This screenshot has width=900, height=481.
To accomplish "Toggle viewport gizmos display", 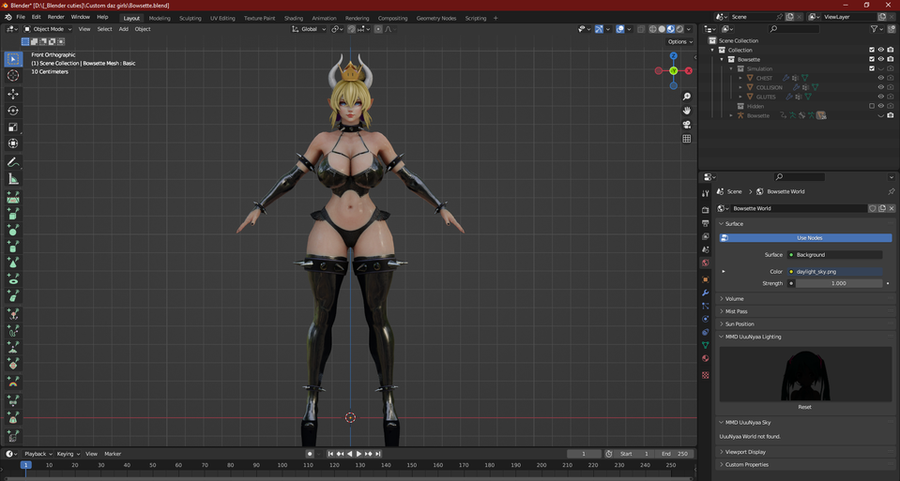I will click(599, 29).
